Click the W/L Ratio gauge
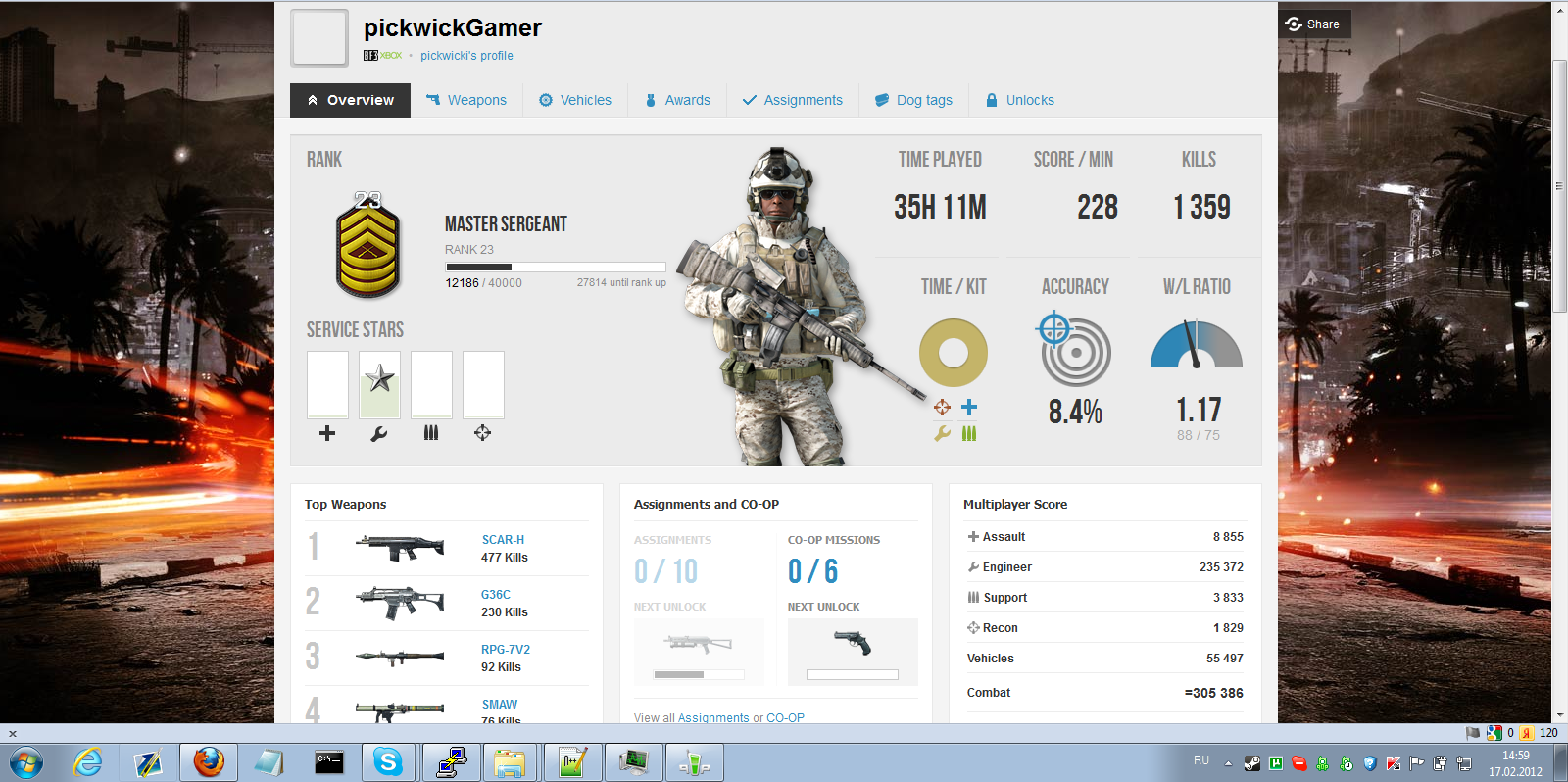This screenshot has height=782, width=1568. pos(1197,345)
